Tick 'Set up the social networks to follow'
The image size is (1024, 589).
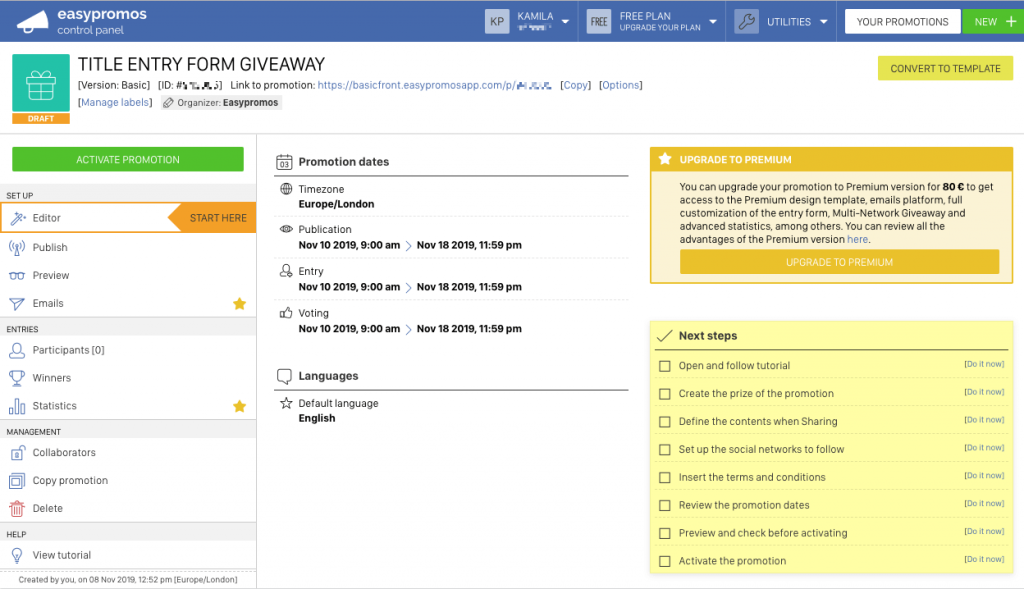click(665, 450)
